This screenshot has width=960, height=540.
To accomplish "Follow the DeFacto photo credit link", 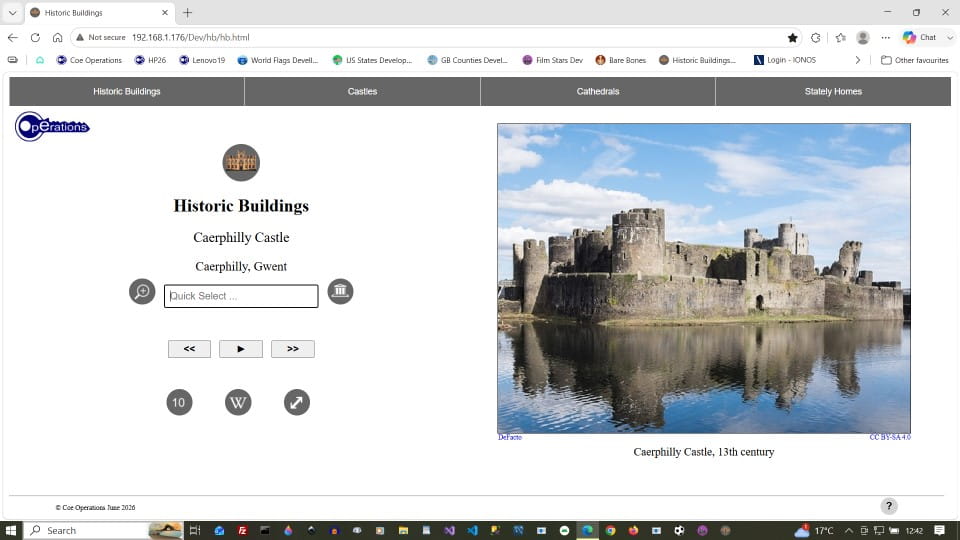I will (x=509, y=437).
